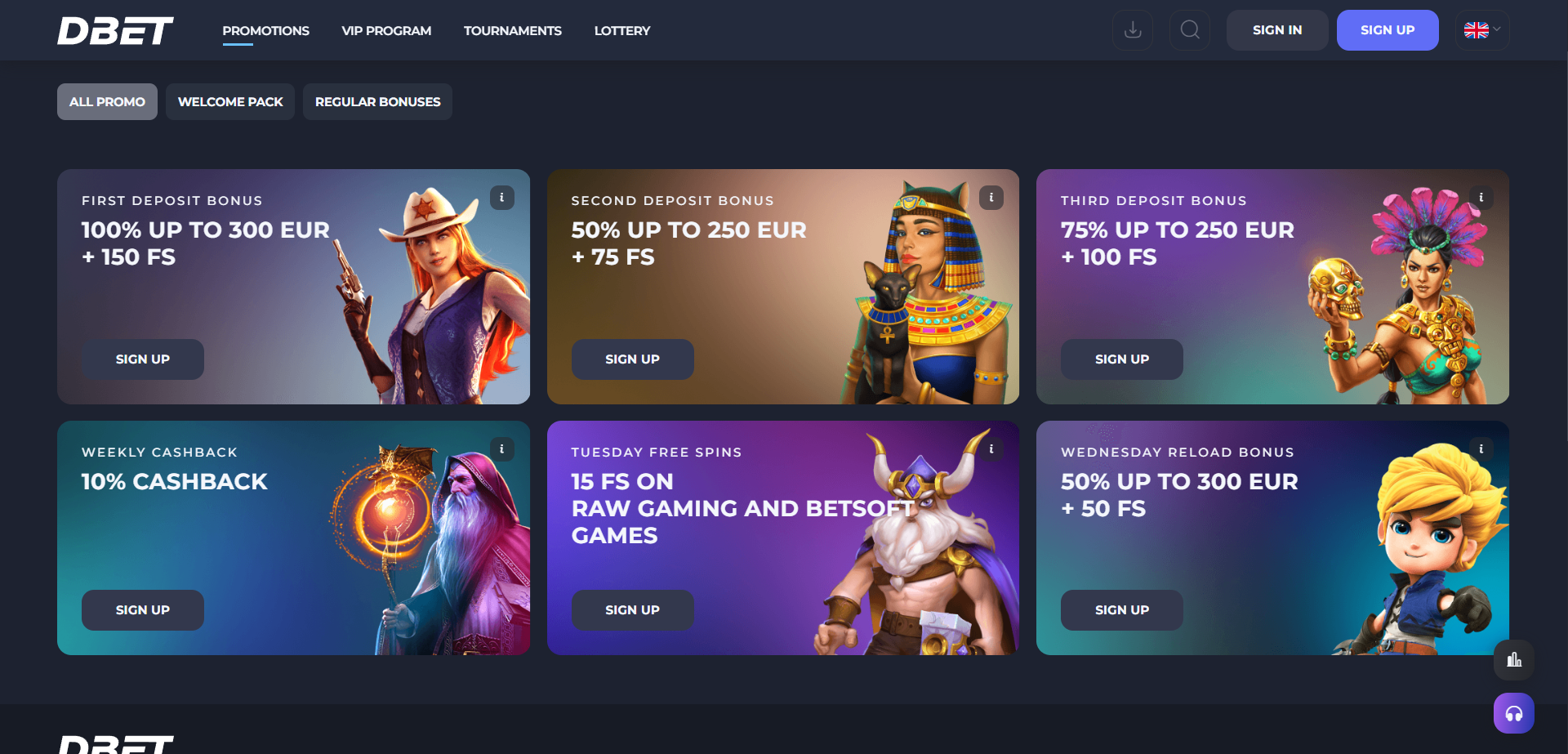Click the blue Sign Up header button
Viewport: 1568px width, 754px height.
(x=1388, y=30)
